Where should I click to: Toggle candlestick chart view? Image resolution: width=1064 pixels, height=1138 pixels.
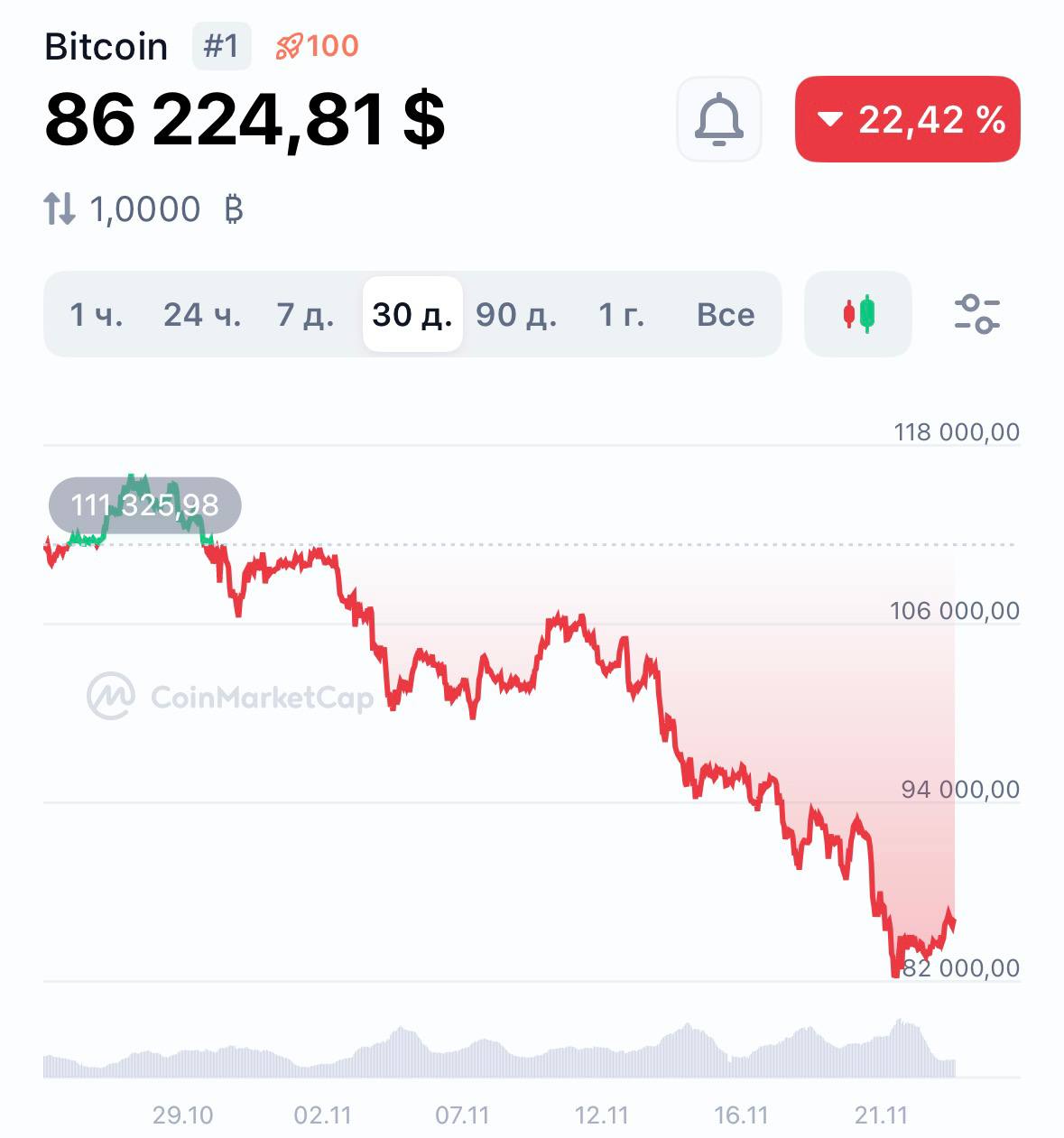[x=858, y=314]
